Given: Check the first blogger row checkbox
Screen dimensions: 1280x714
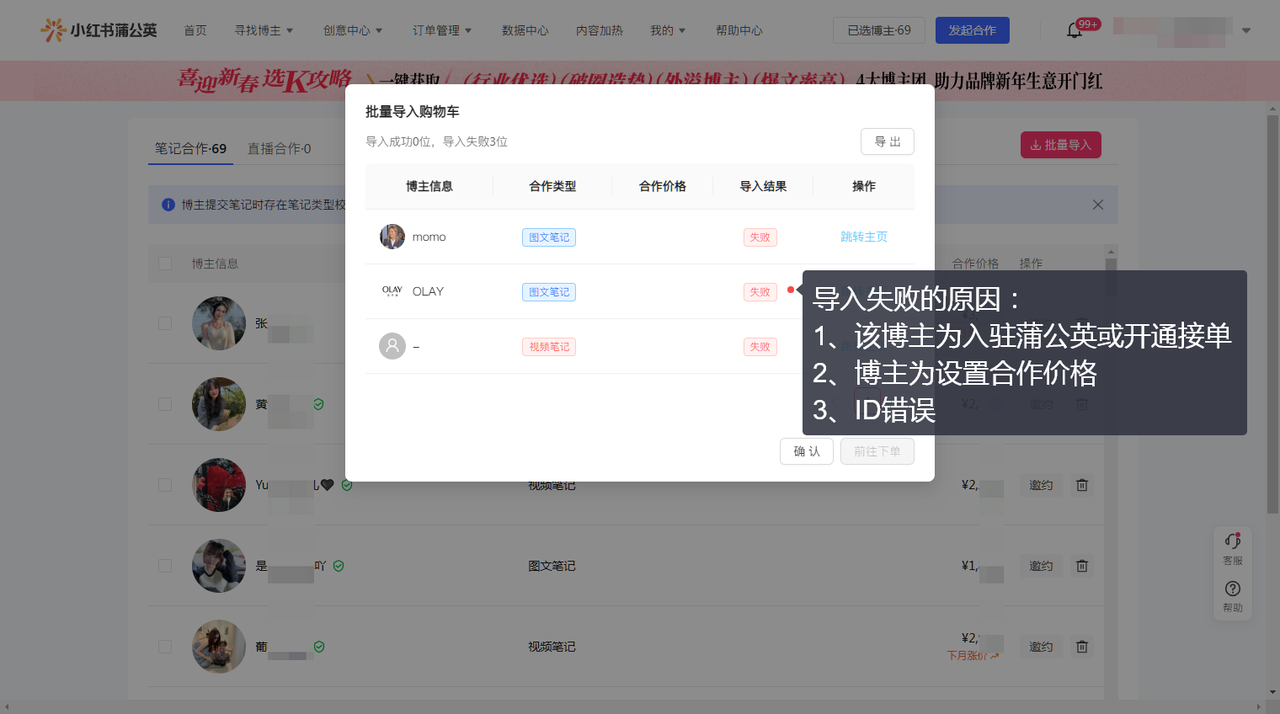Looking at the screenshot, I should pos(165,323).
